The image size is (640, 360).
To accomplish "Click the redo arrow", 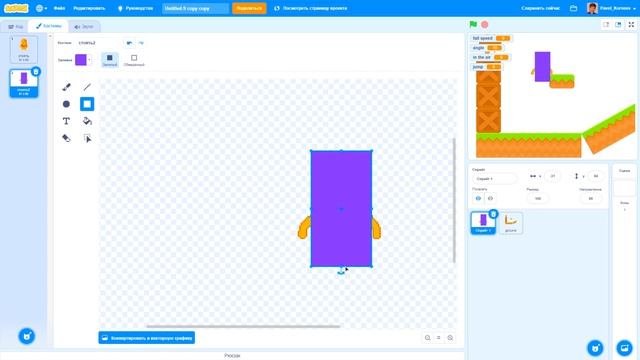I will pos(141,43).
